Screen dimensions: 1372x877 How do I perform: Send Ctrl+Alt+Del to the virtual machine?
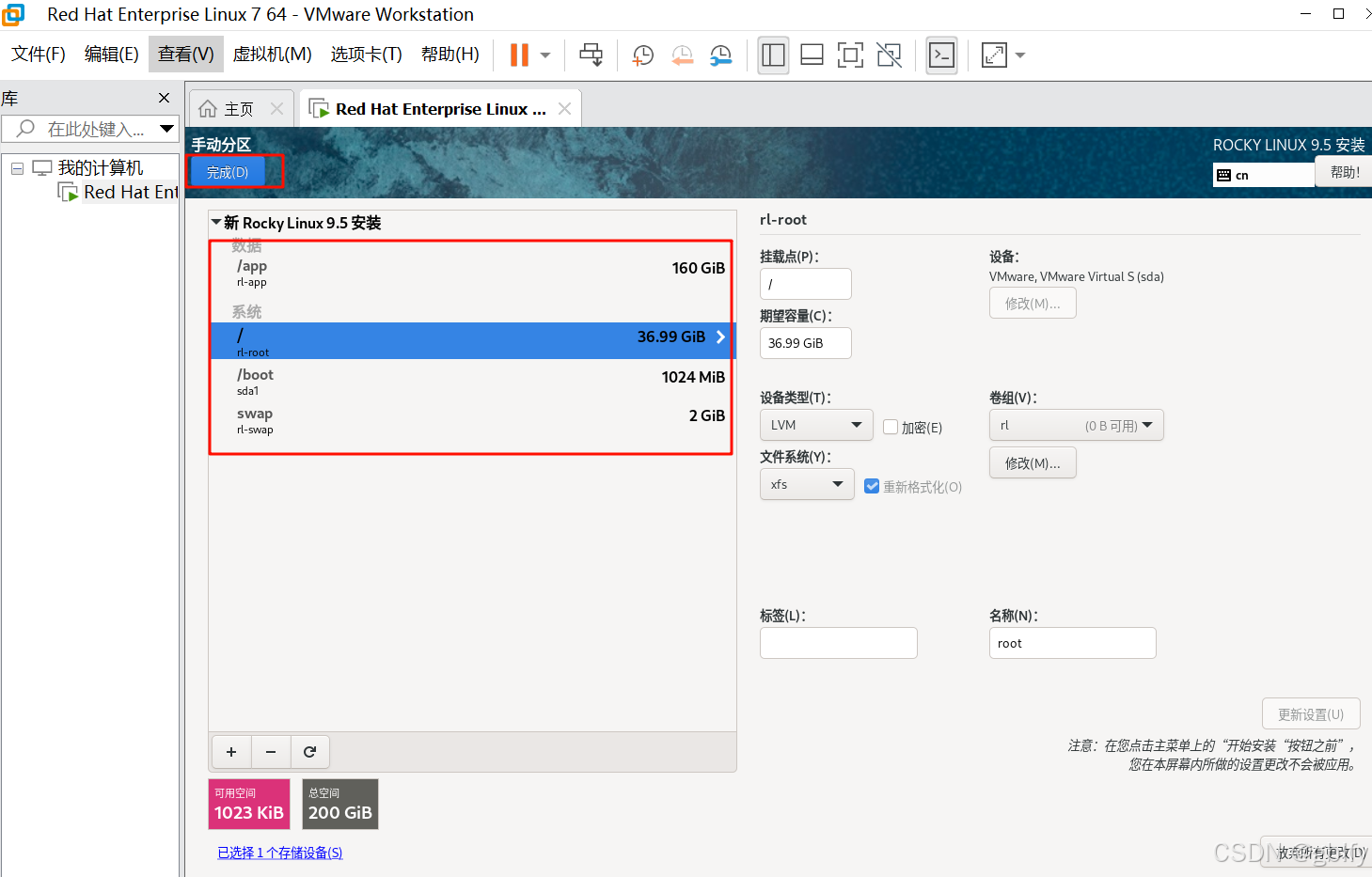(x=591, y=55)
